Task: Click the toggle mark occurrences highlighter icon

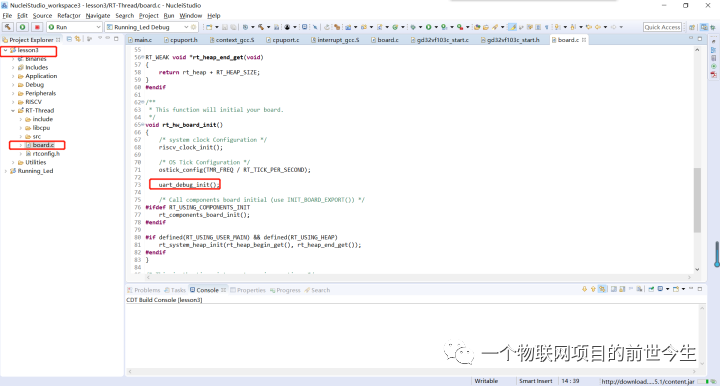Action: click(x=512, y=27)
